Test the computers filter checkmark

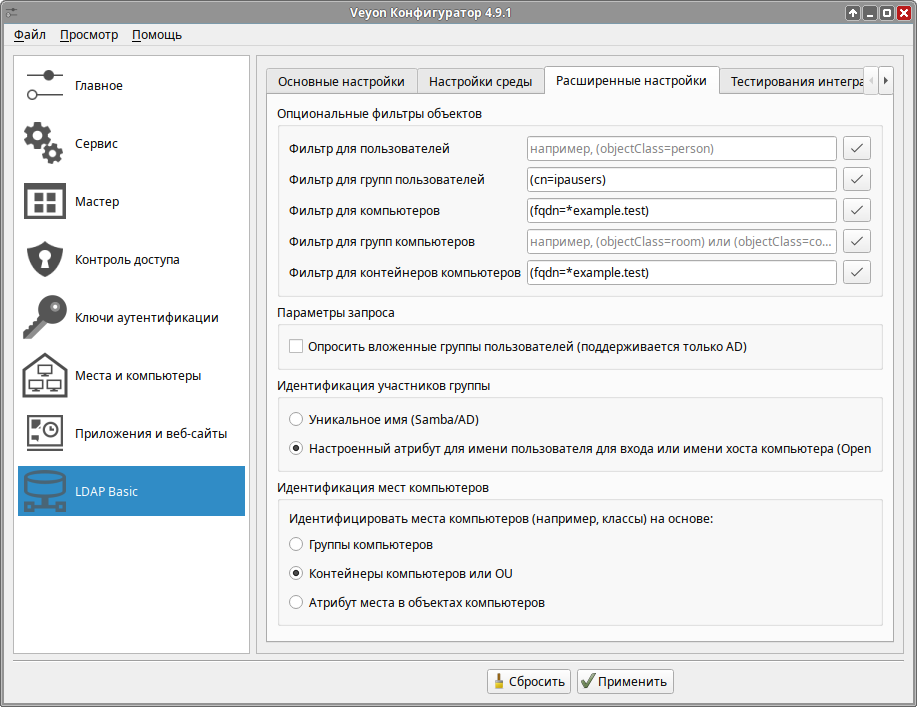click(857, 211)
